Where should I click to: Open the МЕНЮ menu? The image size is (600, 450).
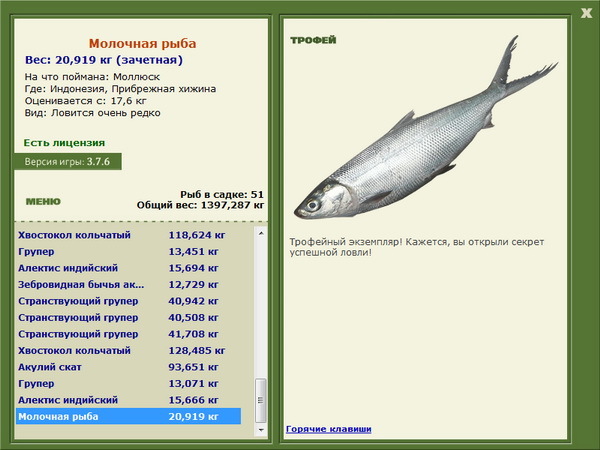[43, 202]
